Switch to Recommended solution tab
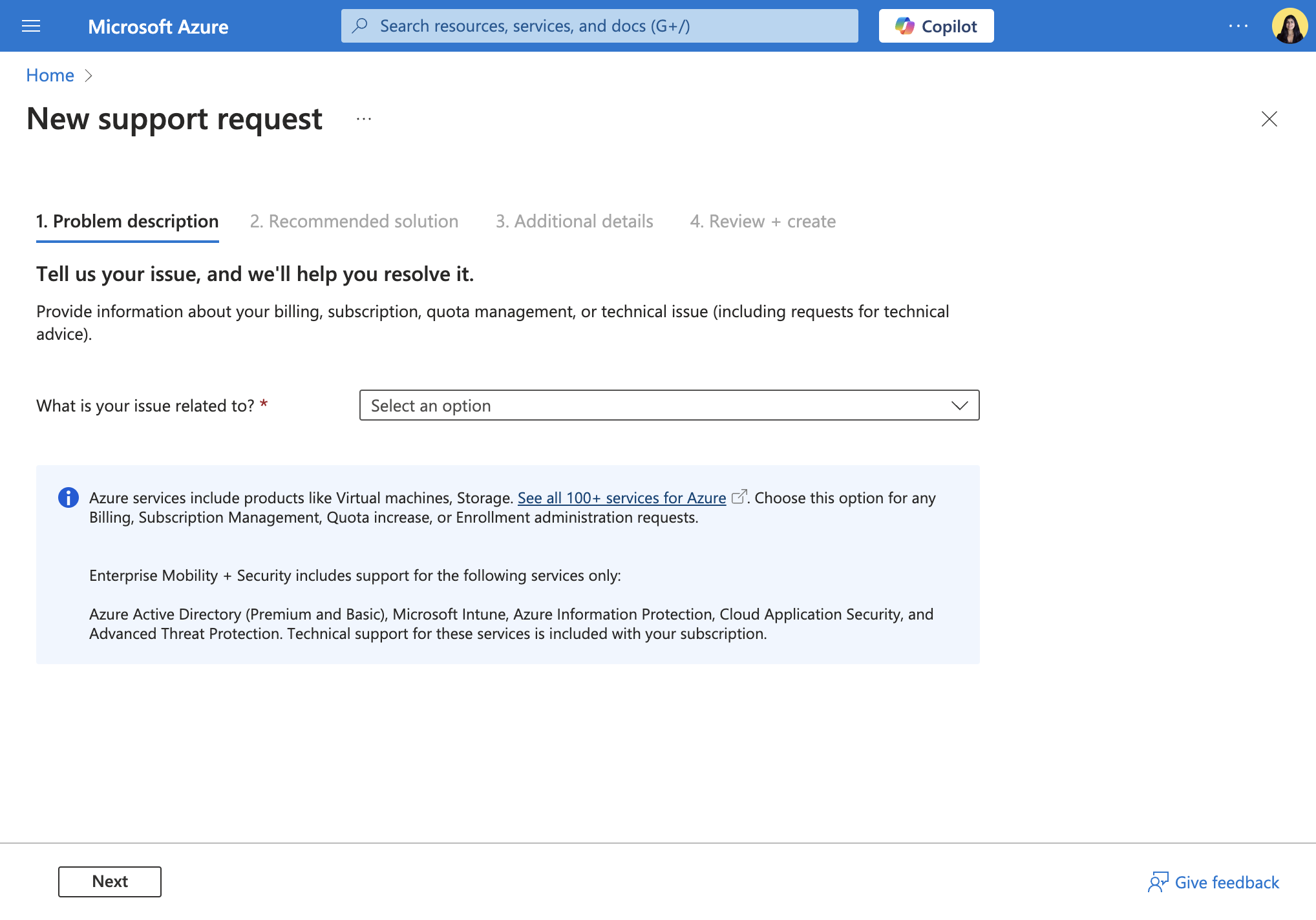Image resolution: width=1316 pixels, height=920 pixels. (354, 222)
